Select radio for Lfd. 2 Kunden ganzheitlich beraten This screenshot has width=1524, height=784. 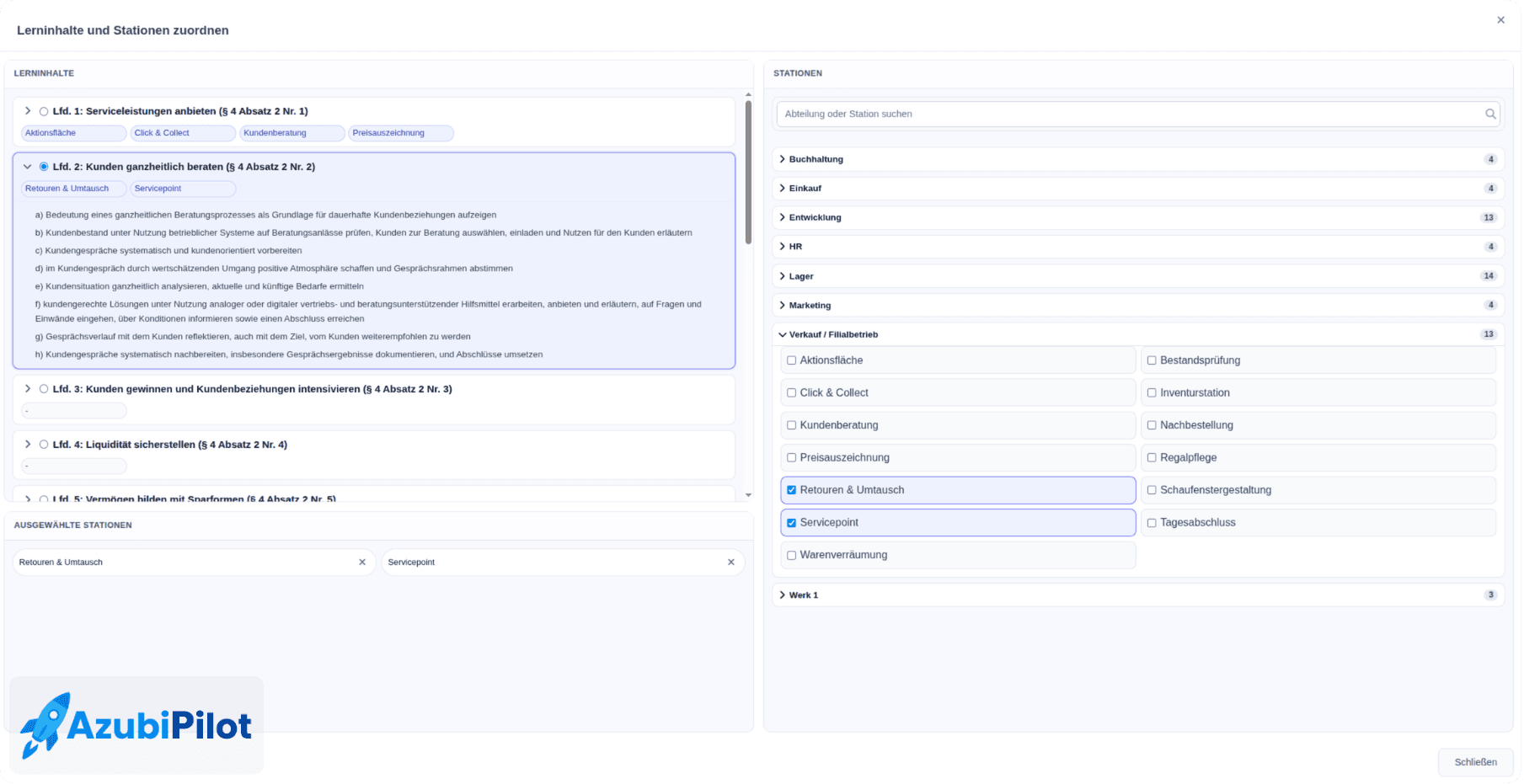[x=44, y=167]
